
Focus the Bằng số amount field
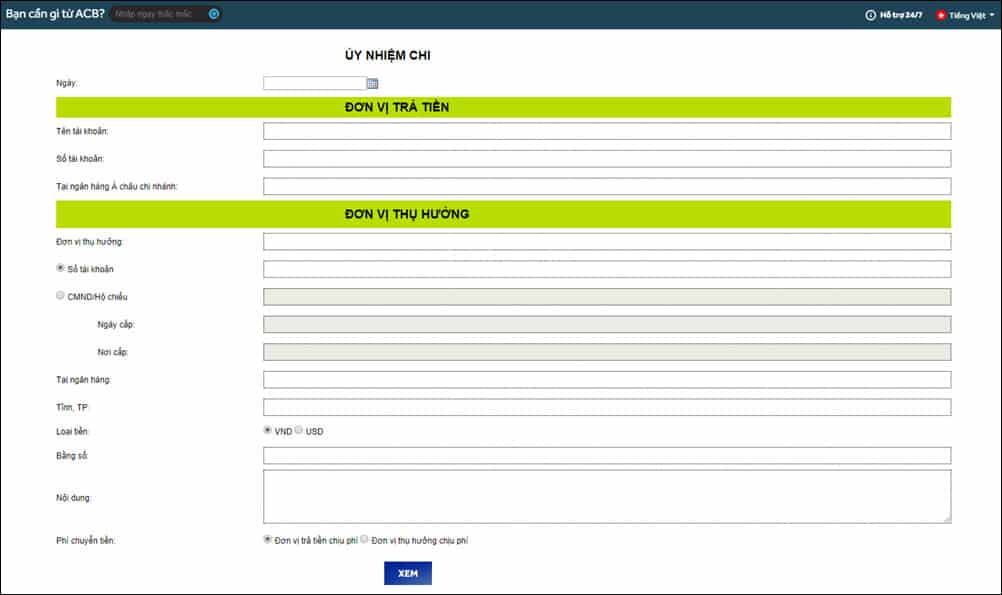coord(606,456)
